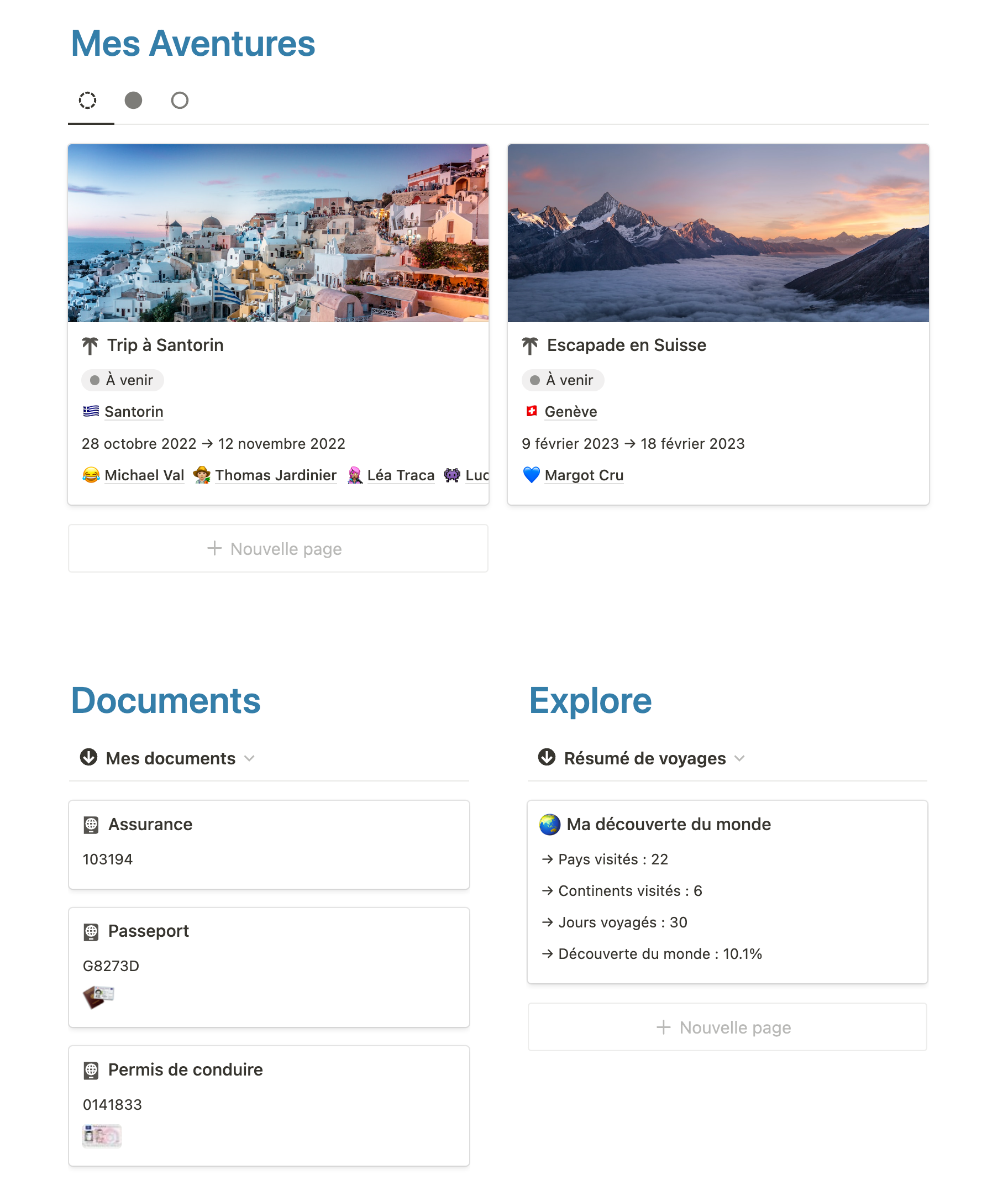Add a Nouvelle page under Mes Aventures

[278, 548]
